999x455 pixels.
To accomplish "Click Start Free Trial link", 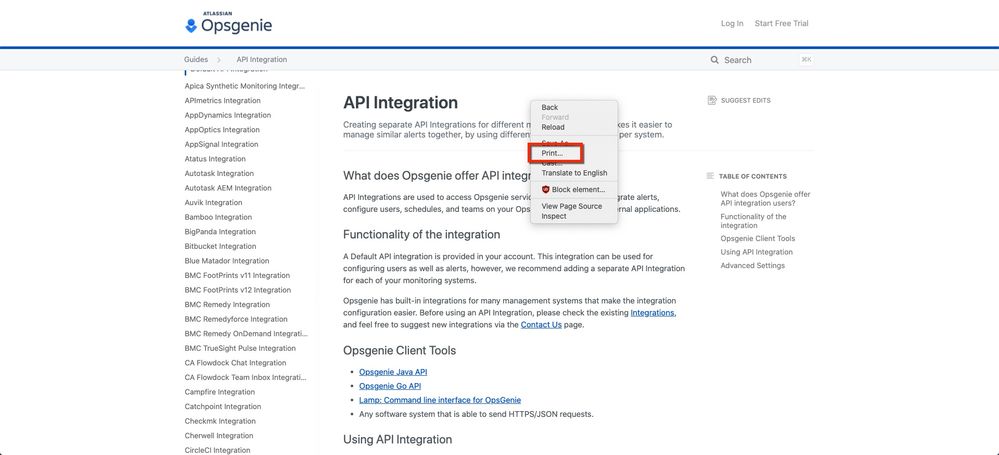I will click(781, 24).
